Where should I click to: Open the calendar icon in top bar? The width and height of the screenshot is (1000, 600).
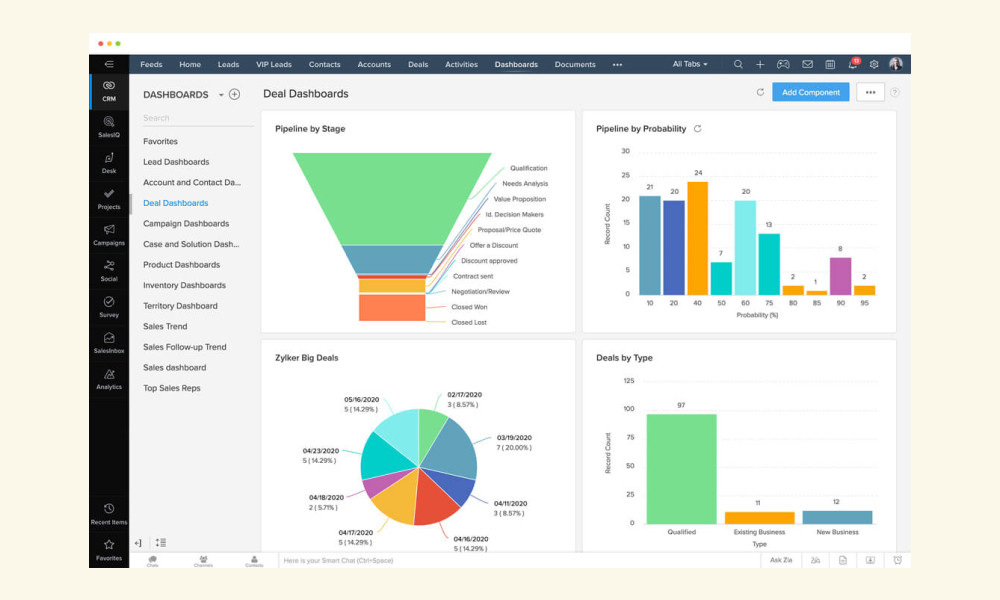[830, 64]
